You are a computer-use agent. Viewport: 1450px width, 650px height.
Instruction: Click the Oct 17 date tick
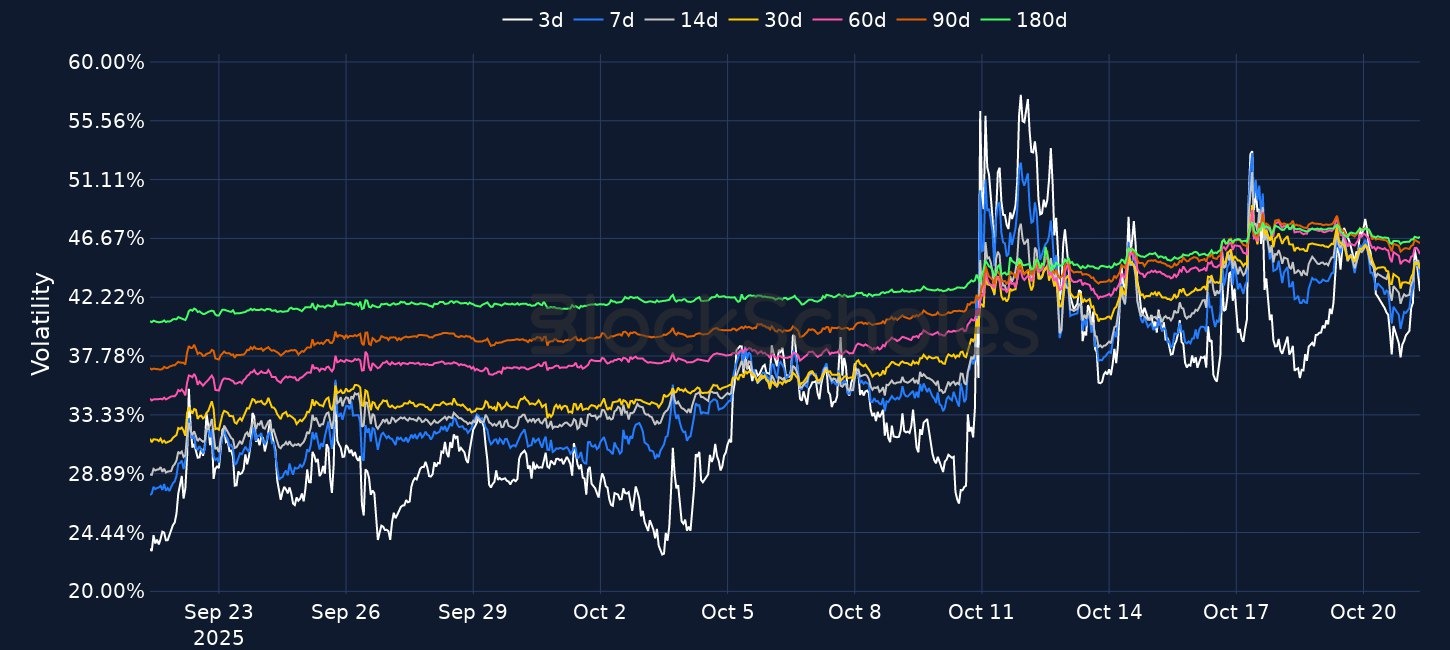coord(1236,613)
